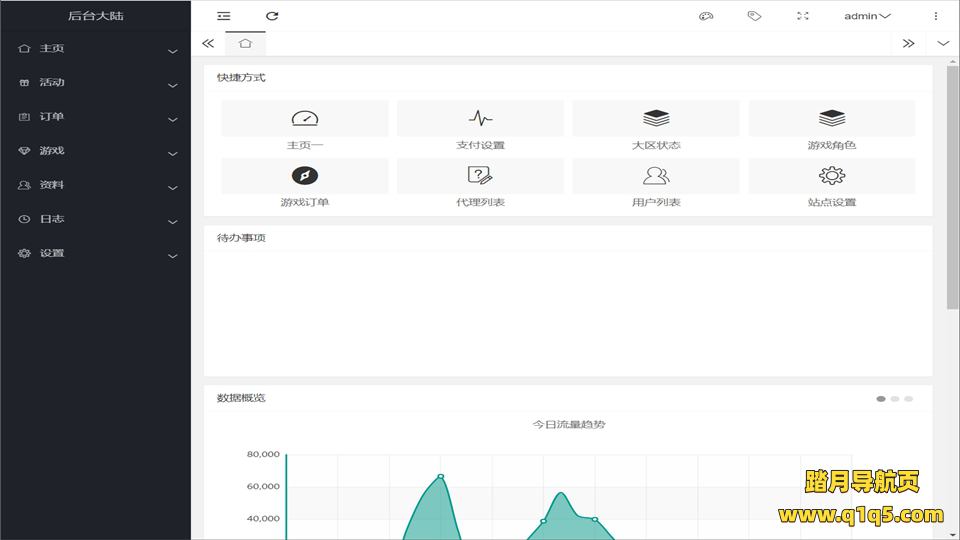
Task: Open 站点设置 gear icon shortcut
Action: click(831, 176)
